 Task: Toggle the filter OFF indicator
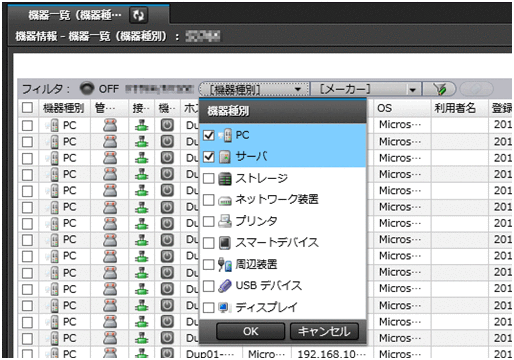click(87, 89)
